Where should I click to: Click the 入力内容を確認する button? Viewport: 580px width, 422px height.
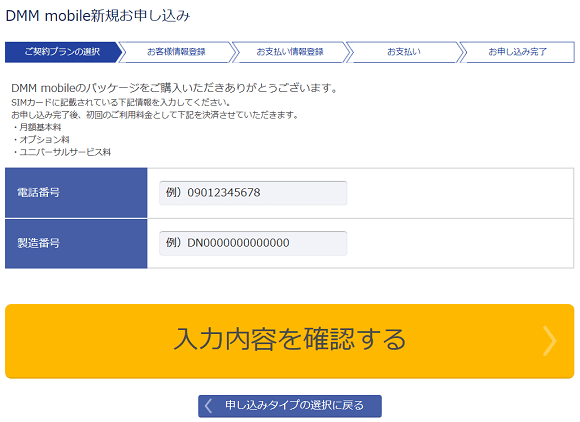point(290,341)
